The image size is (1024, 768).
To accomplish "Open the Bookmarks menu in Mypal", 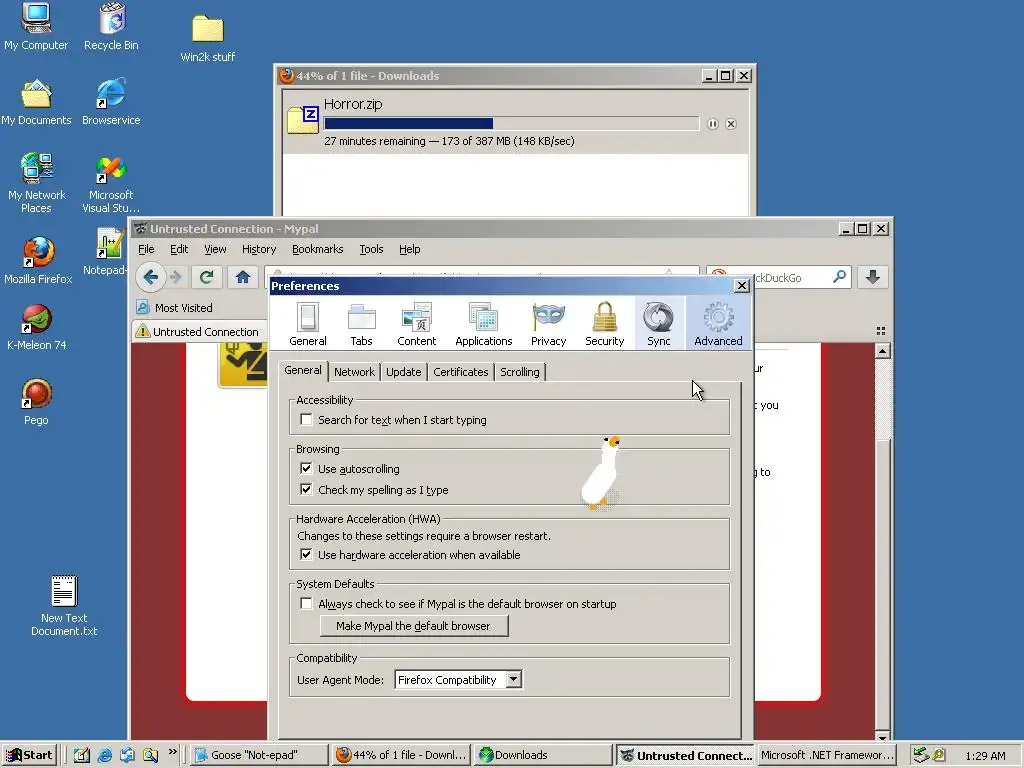I will [x=317, y=249].
